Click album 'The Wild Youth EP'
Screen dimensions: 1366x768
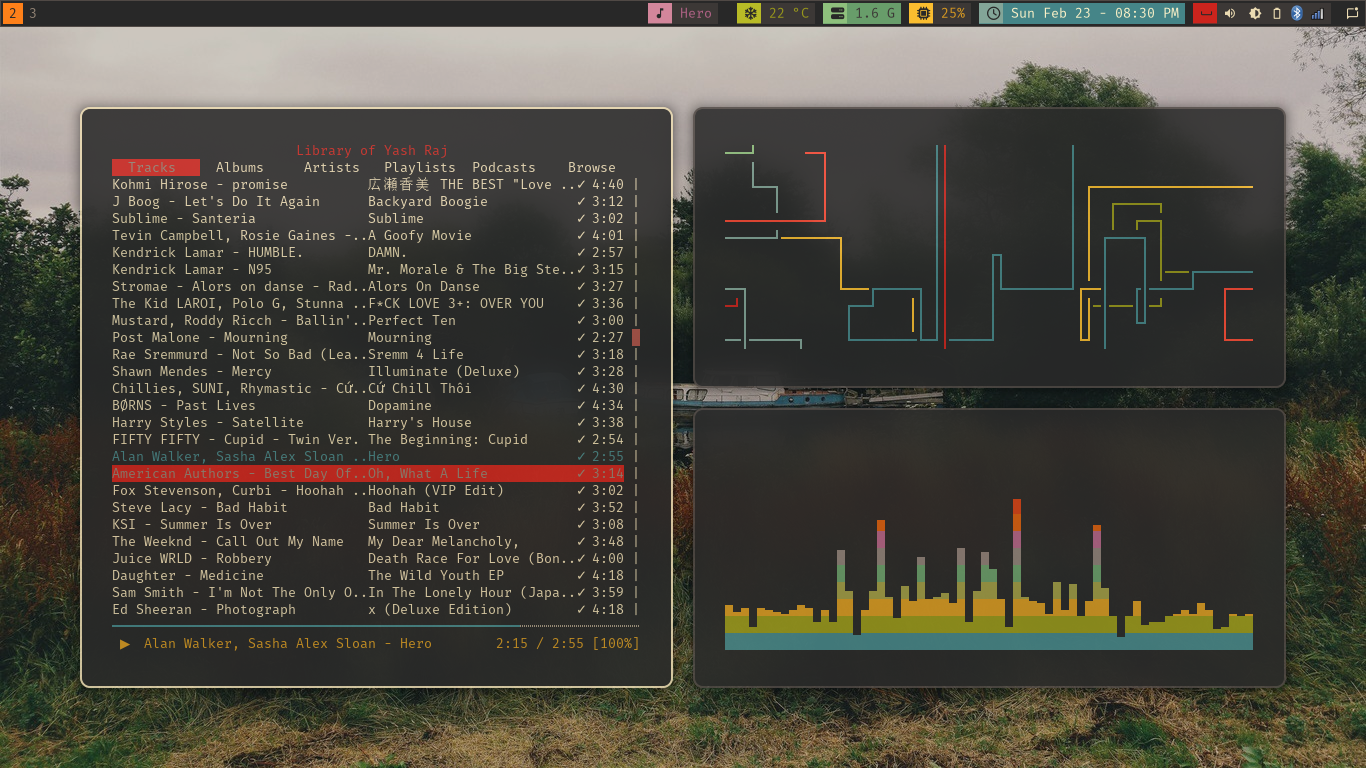coord(436,575)
